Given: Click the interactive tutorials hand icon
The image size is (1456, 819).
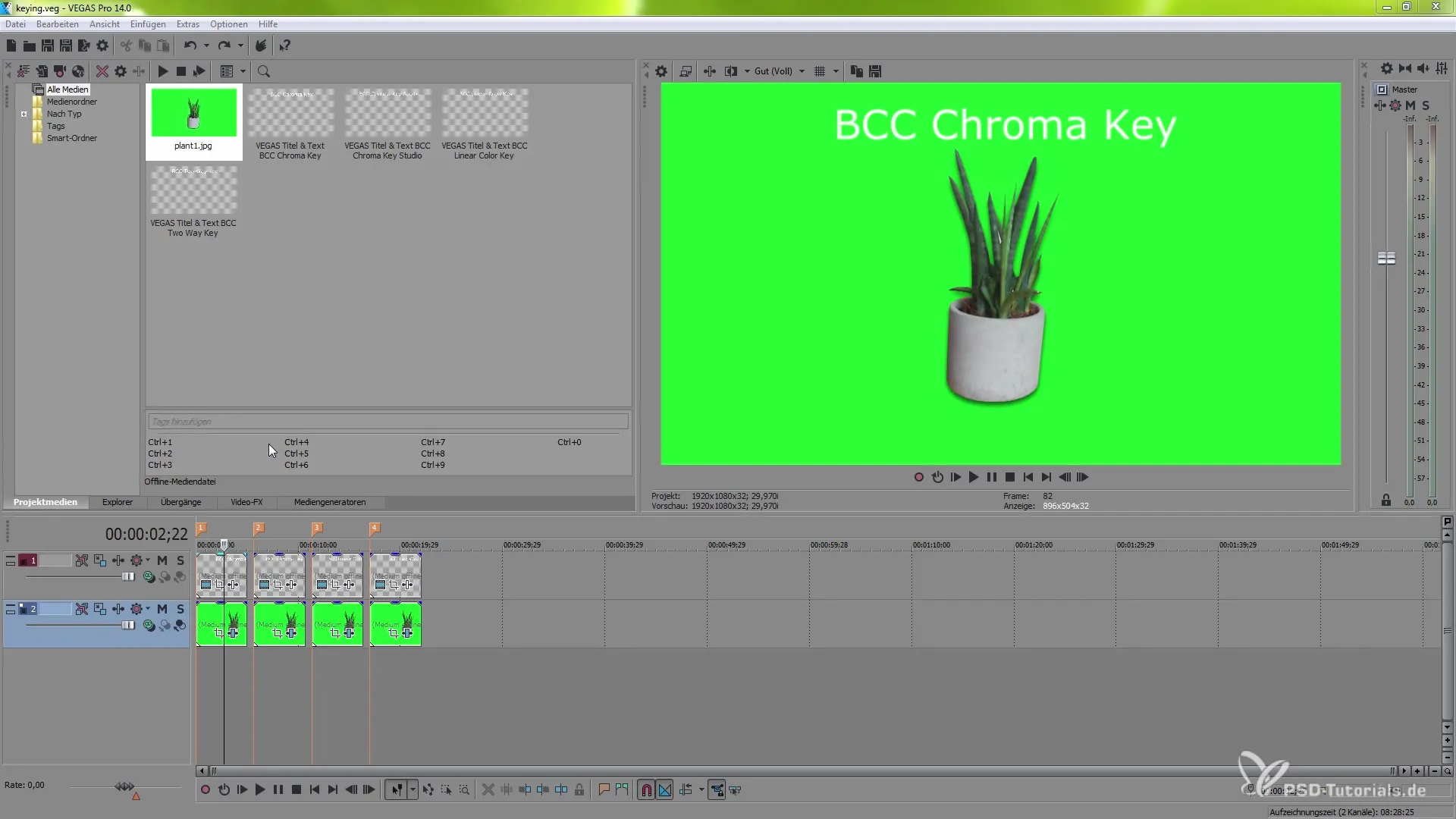Looking at the screenshot, I should (261, 46).
